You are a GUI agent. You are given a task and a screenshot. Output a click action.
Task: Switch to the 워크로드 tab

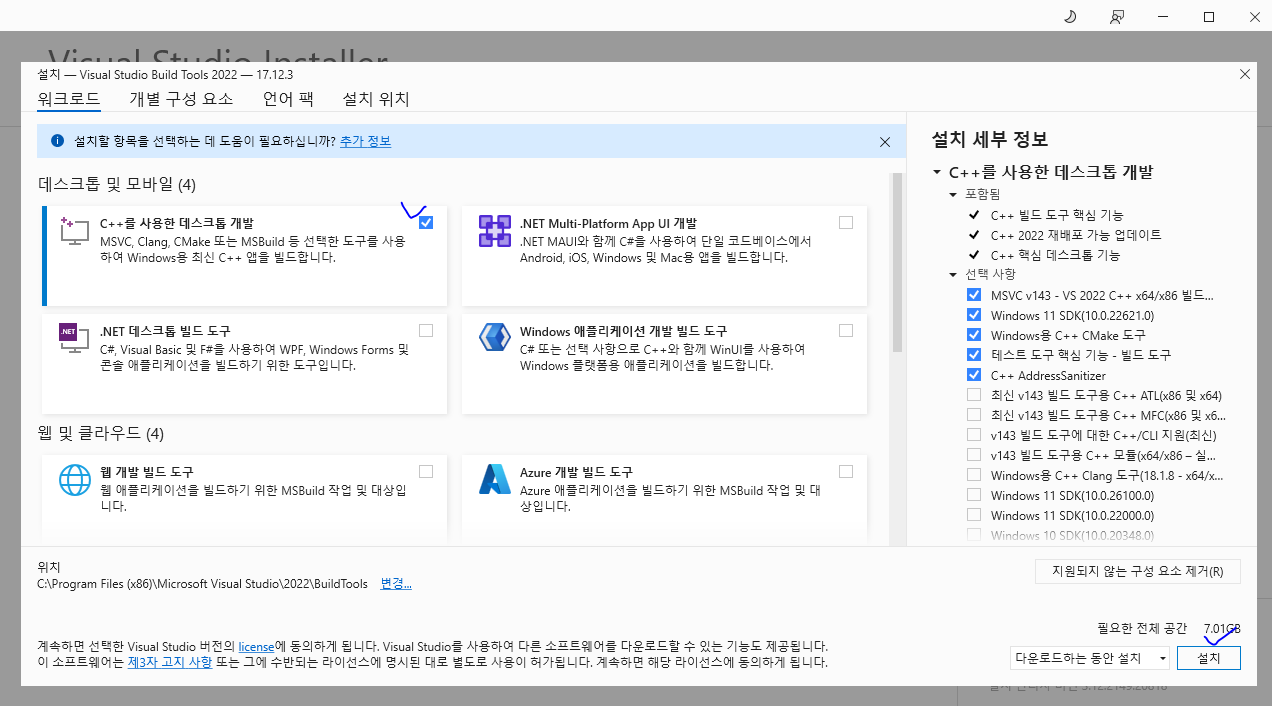tap(69, 99)
